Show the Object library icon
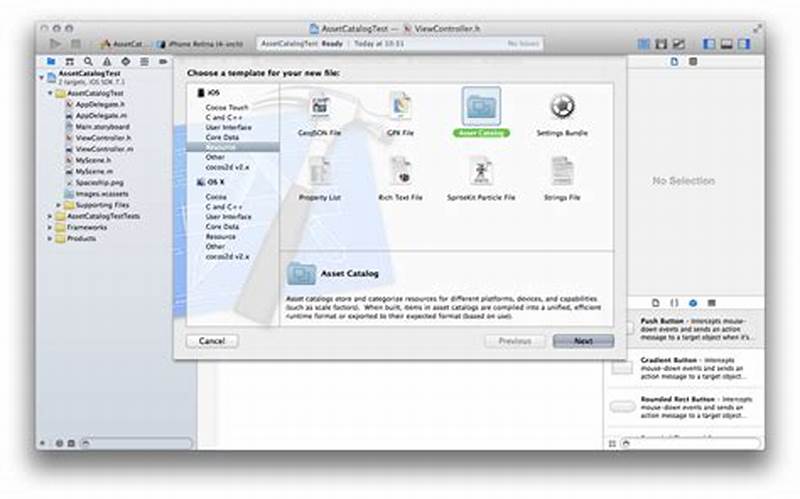Screen dimensions: 800x499 click(x=693, y=303)
